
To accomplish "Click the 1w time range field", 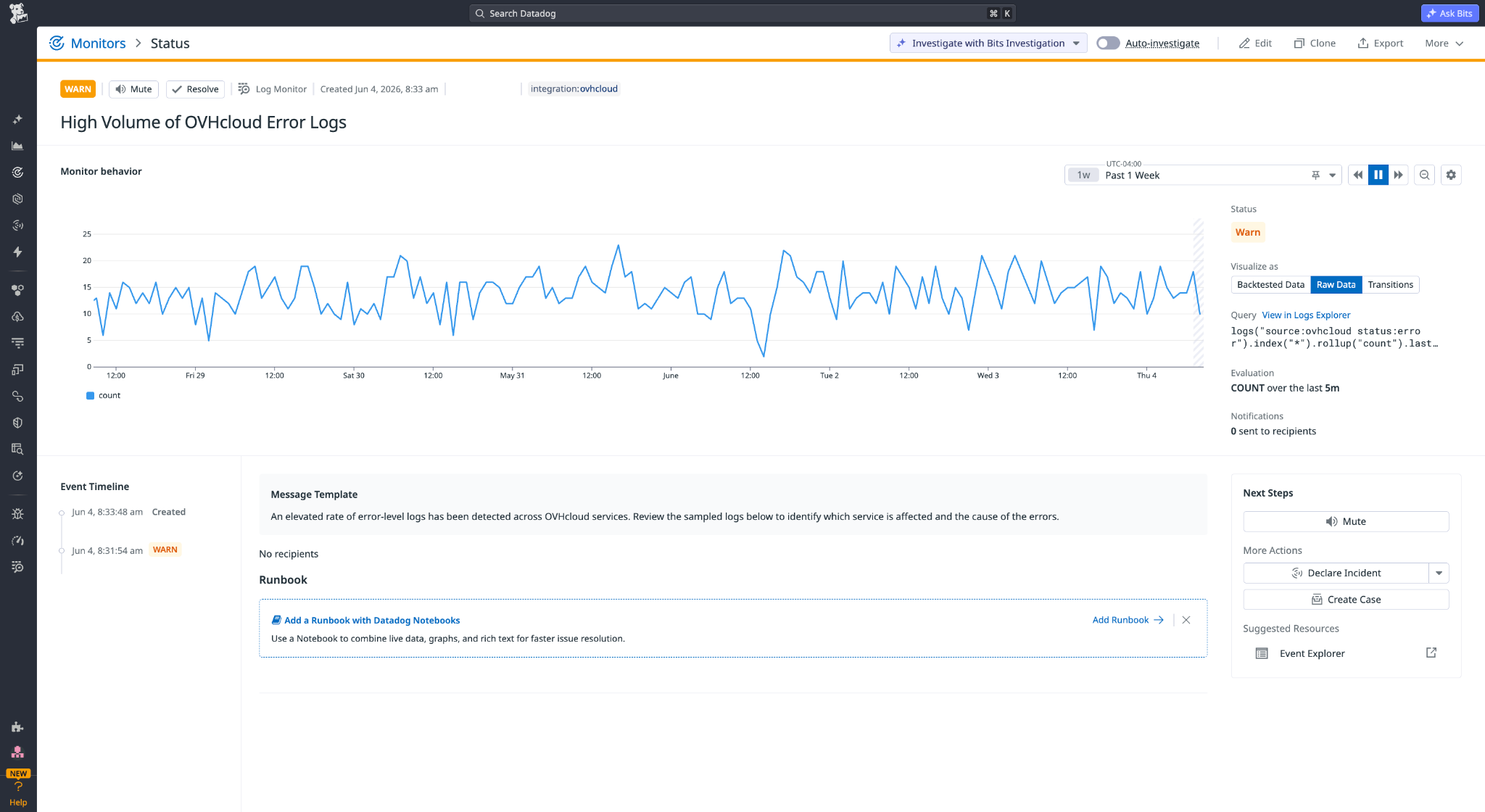I will click(x=1083, y=175).
